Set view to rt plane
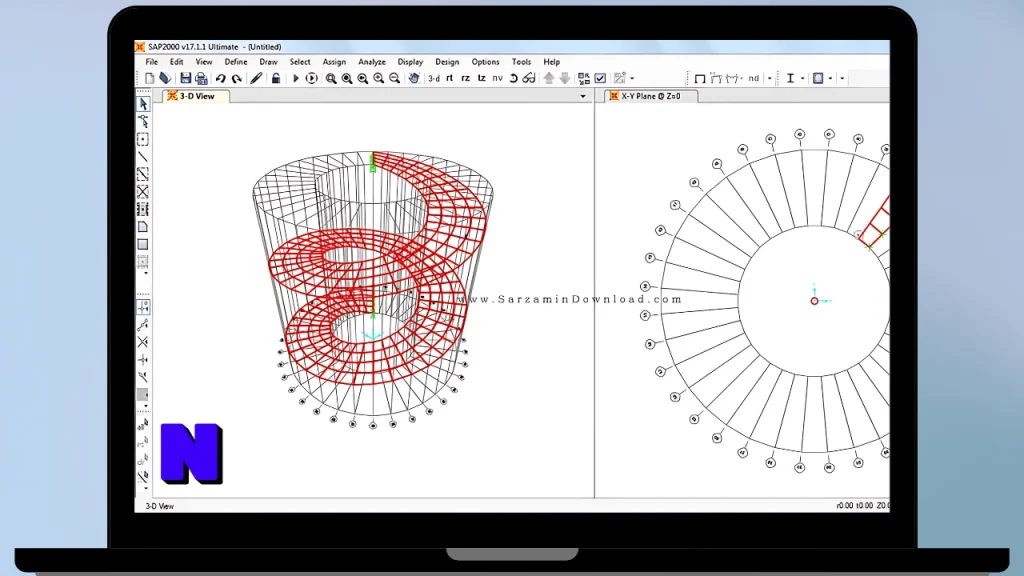 click(449, 78)
